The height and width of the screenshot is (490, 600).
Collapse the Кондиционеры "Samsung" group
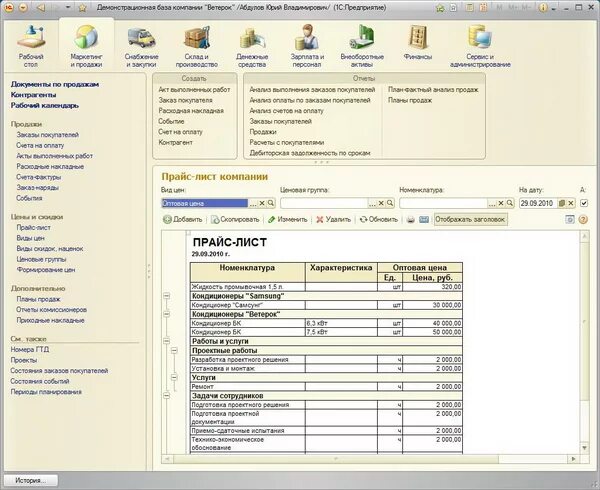point(166,296)
